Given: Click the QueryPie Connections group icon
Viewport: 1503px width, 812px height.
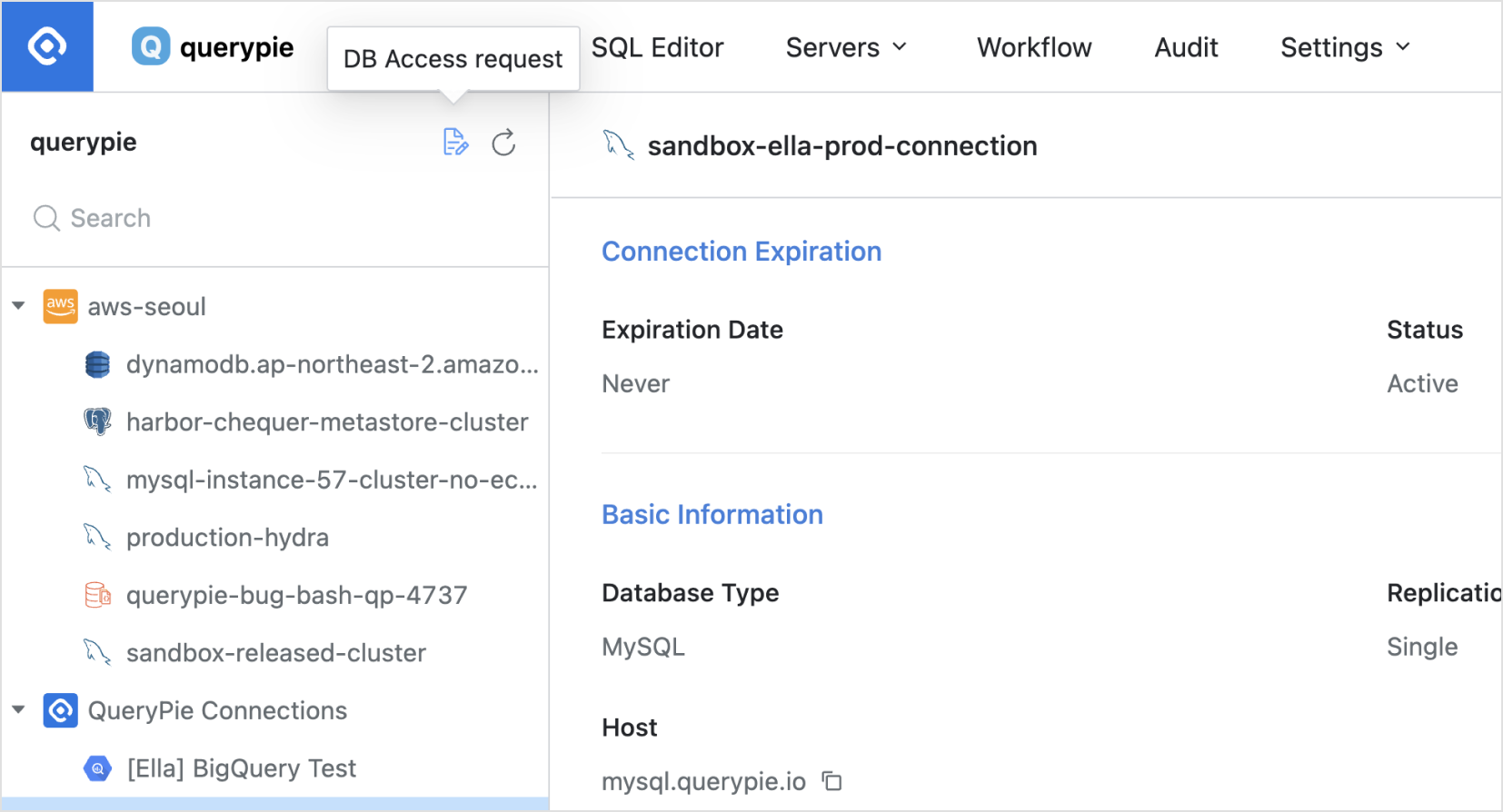Looking at the screenshot, I should pyautogui.click(x=61, y=710).
